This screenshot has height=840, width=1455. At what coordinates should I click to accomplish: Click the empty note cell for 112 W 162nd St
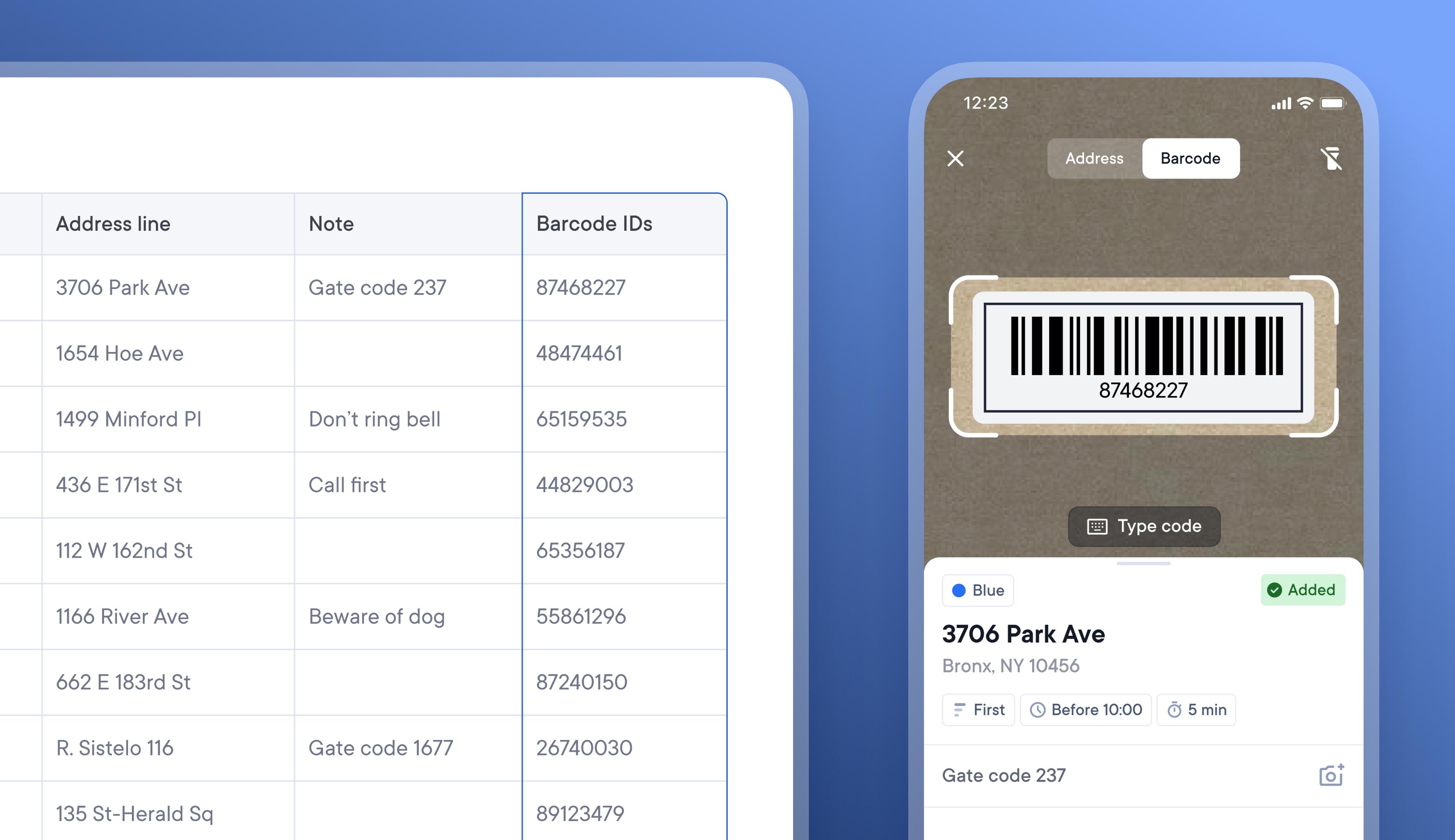pyautogui.click(x=408, y=550)
